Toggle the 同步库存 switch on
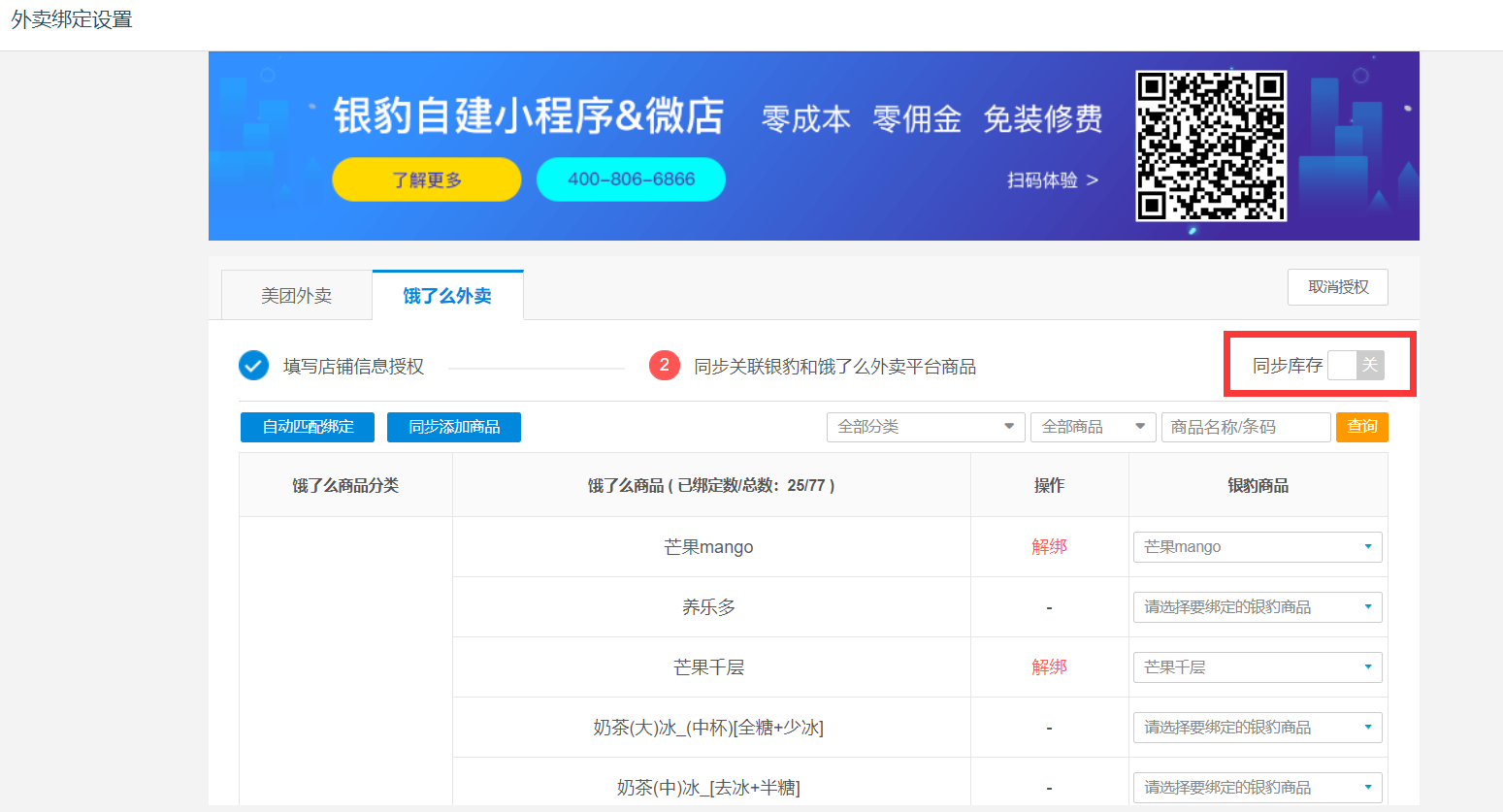The image size is (1503, 812). [x=1356, y=366]
